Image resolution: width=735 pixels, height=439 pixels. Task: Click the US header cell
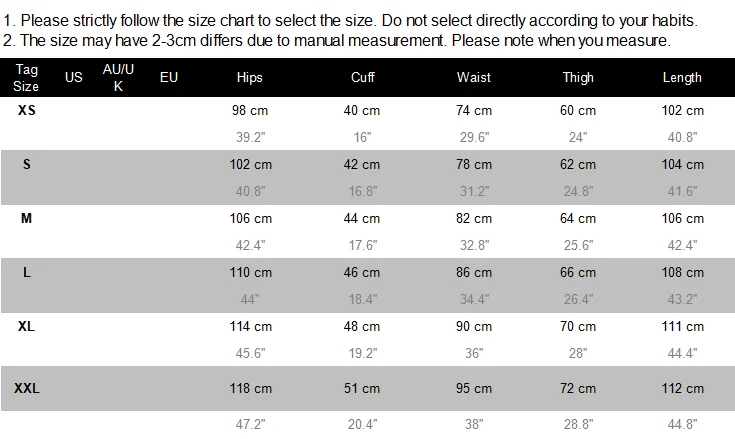point(74,77)
